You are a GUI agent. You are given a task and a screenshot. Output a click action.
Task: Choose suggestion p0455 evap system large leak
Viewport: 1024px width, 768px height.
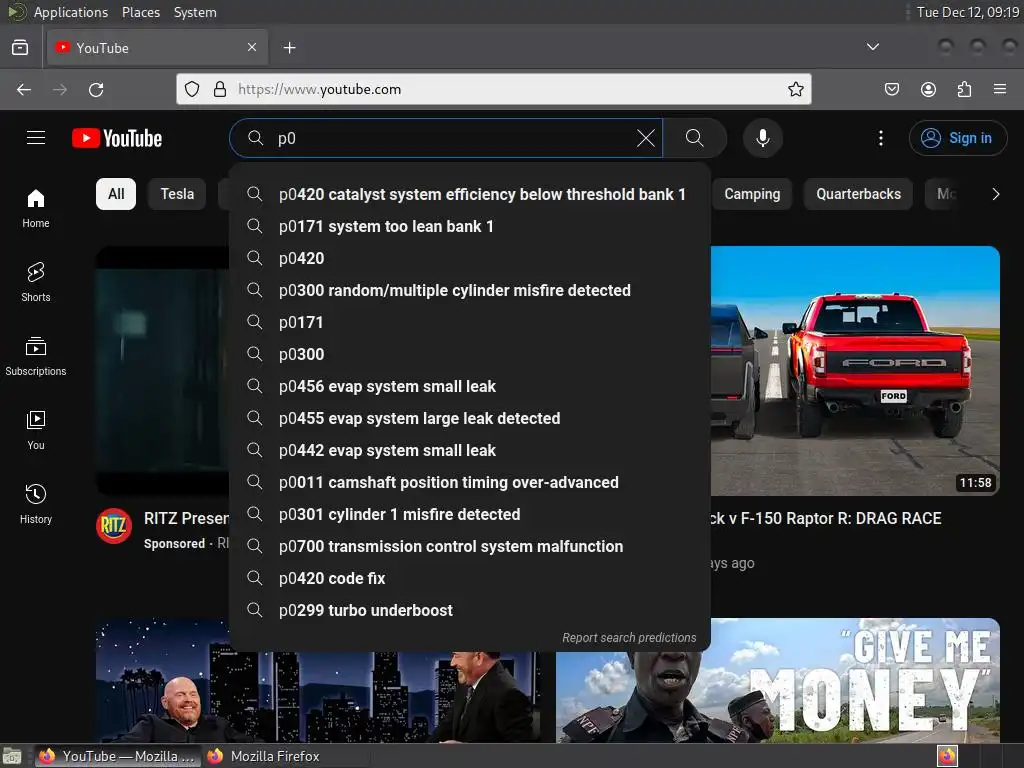470,418
